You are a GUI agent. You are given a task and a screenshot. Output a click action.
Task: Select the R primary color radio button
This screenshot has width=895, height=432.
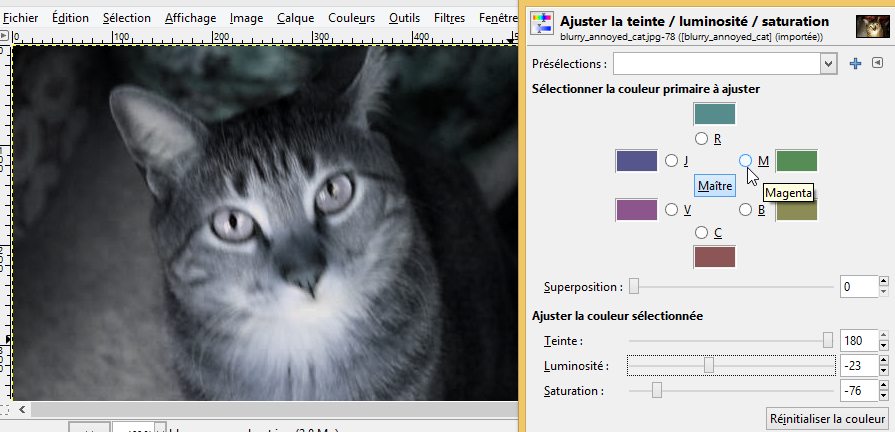pos(702,139)
